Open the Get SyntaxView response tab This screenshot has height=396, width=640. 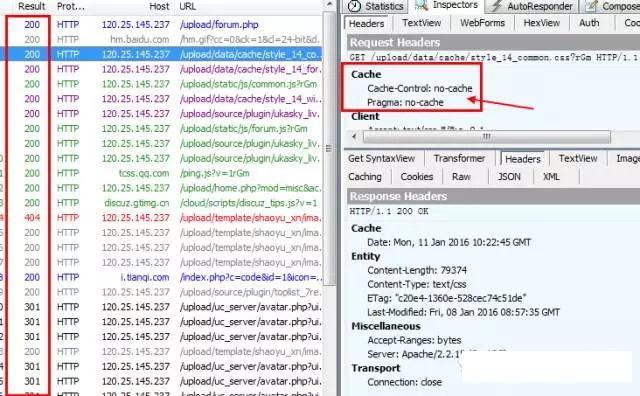[x=381, y=158]
